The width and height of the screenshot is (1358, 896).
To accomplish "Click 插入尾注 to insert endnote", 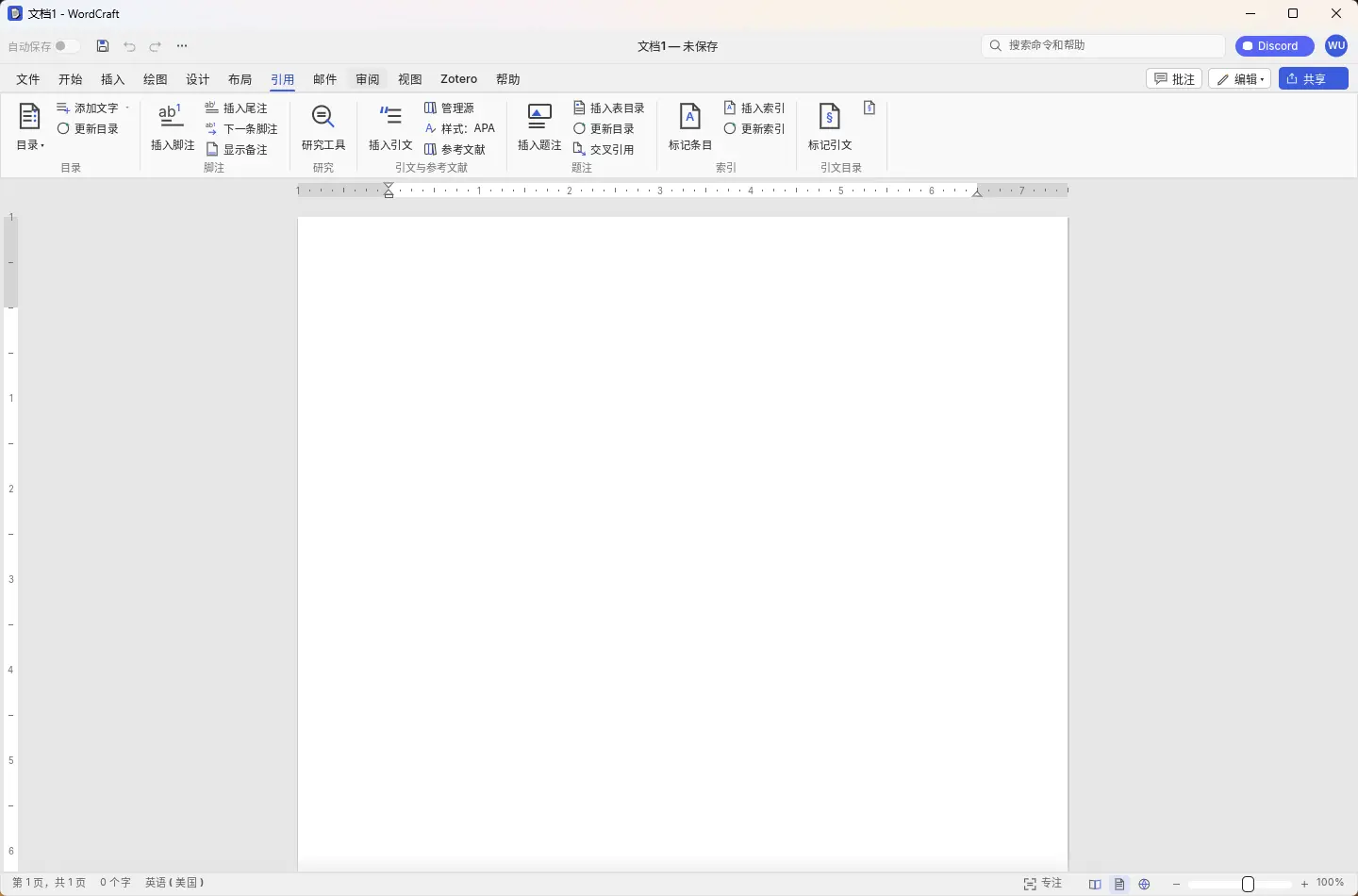I will coord(237,108).
